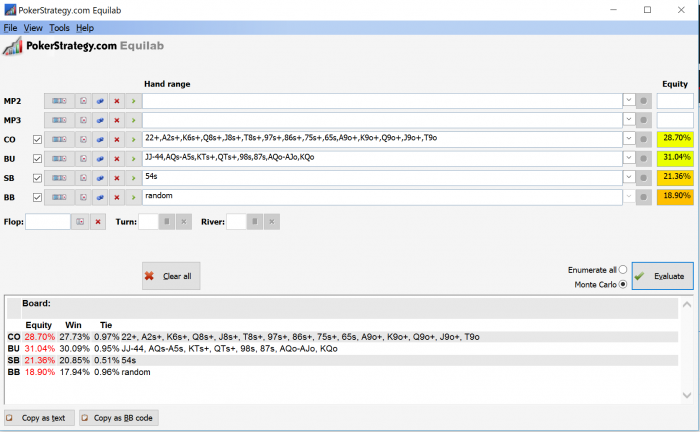
Task: Clear MP3 row with red X
Action: (x=117, y=120)
